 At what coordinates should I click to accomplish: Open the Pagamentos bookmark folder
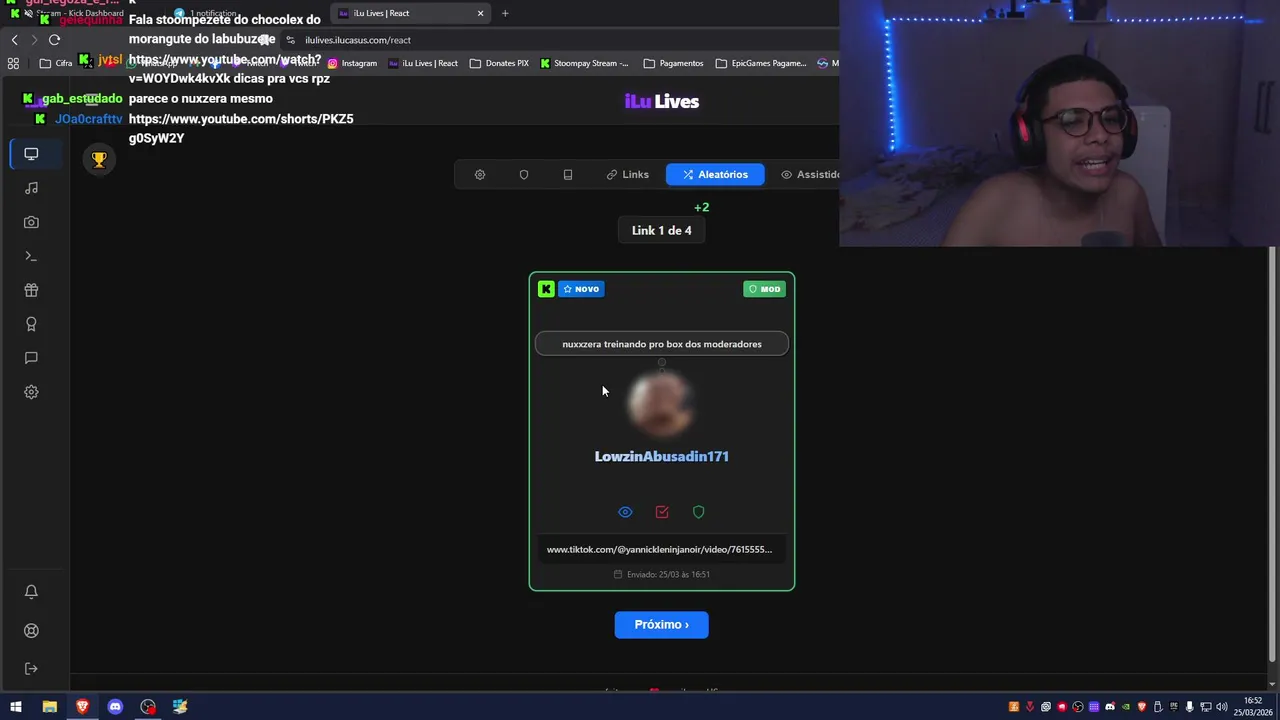pos(673,63)
